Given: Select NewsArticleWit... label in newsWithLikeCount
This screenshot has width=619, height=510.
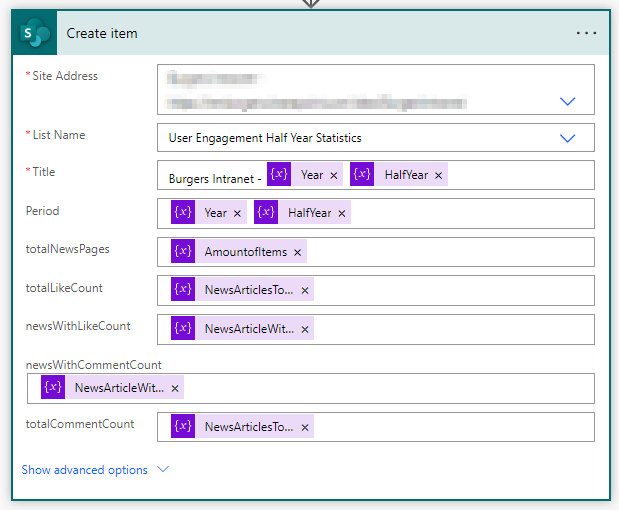Looking at the screenshot, I should tap(249, 329).
